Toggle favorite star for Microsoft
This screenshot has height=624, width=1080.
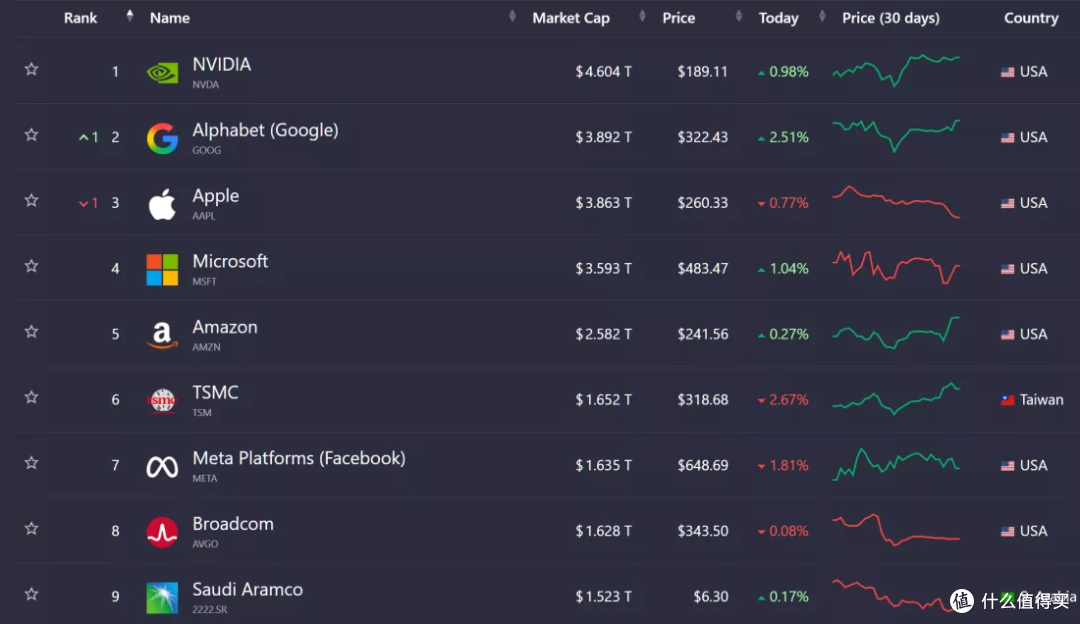pyautogui.click(x=31, y=266)
